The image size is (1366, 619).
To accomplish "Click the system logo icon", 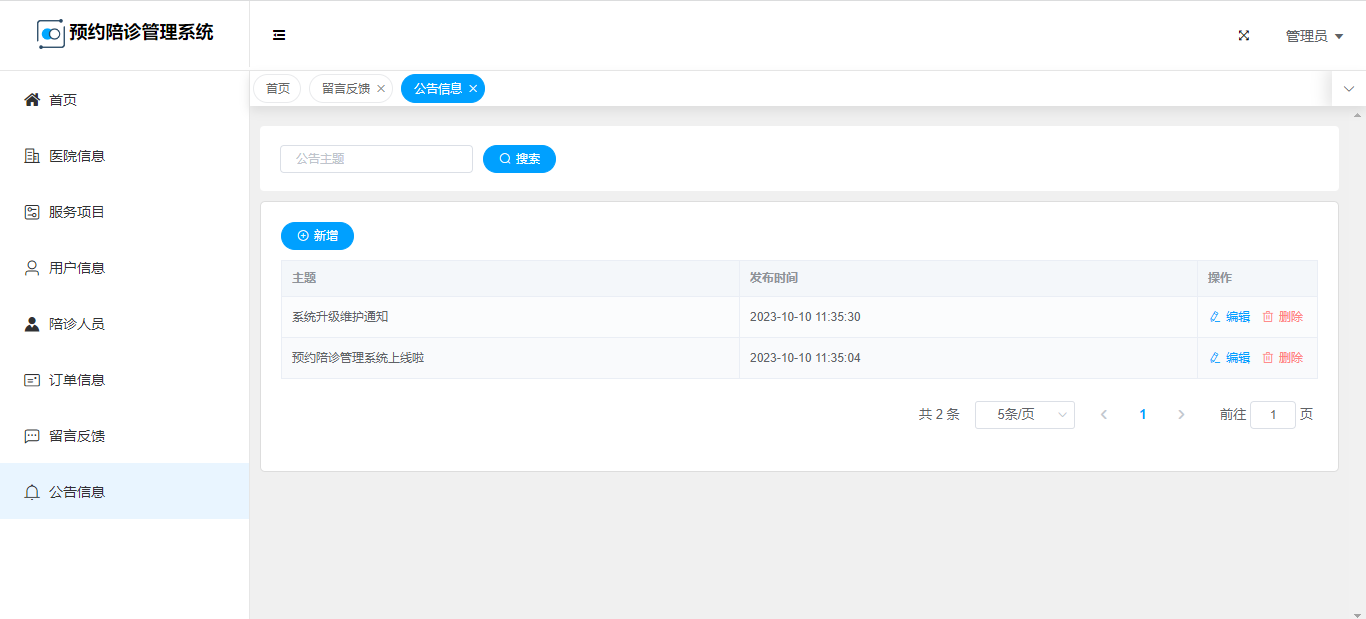I will (51, 33).
